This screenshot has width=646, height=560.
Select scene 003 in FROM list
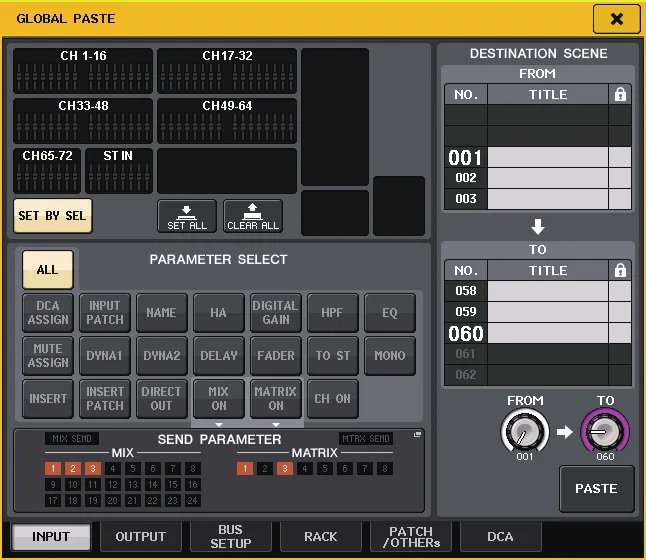(538, 199)
